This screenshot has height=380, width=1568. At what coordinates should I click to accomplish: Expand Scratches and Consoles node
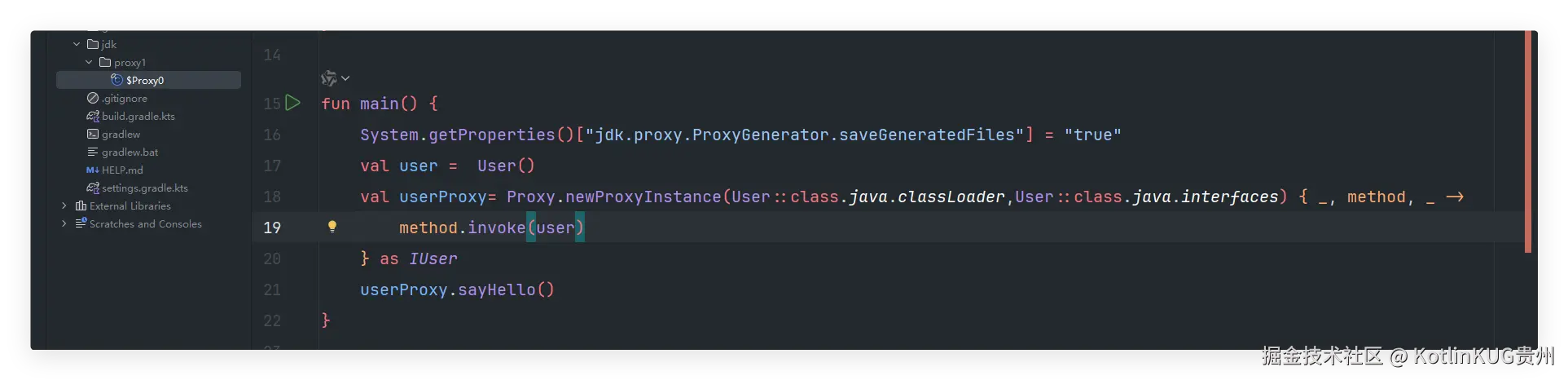[64, 223]
